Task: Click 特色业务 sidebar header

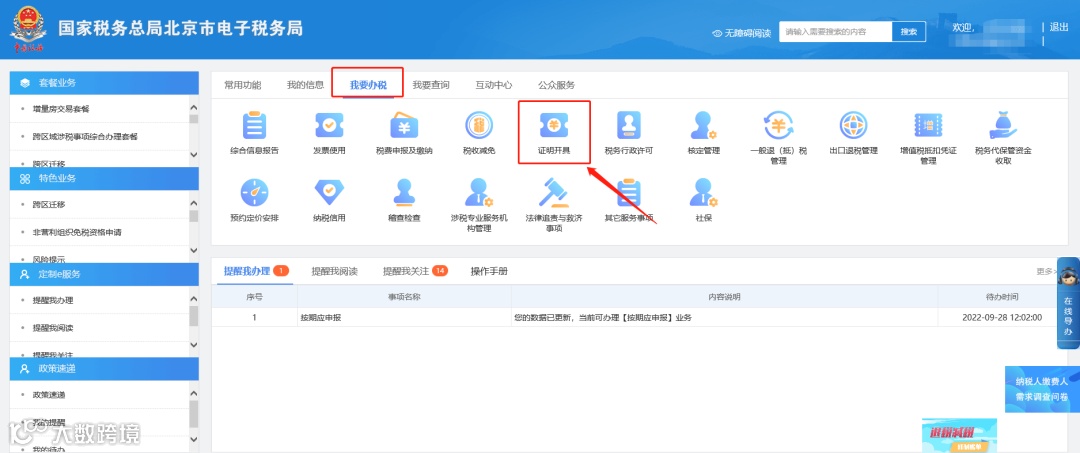Action: point(104,178)
